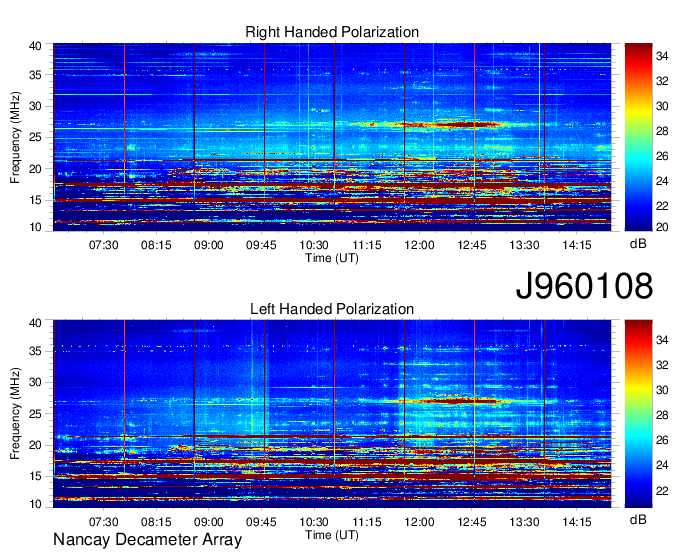This screenshot has width=680, height=552.
Task: Click 'Time (UT)' label under Right Handed plot
Action: click(x=332, y=258)
